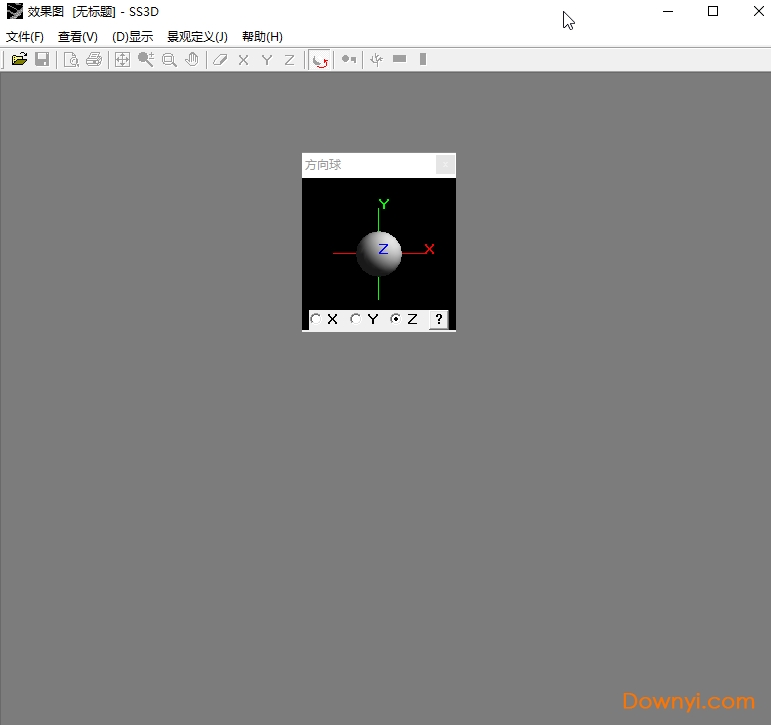Open the 景观定义(J) menu
The height and width of the screenshot is (725, 771).
click(197, 37)
